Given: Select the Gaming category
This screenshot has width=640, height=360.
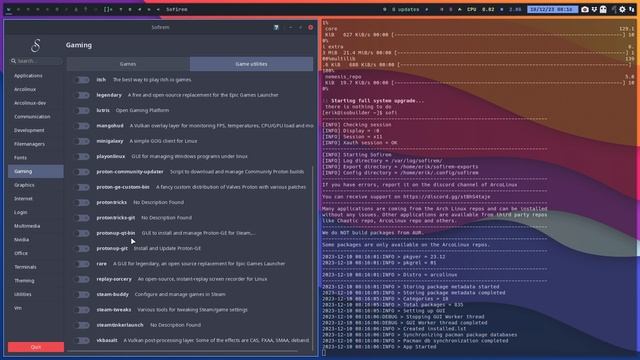Looking at the screenshot, I should (x=36, y=171).
